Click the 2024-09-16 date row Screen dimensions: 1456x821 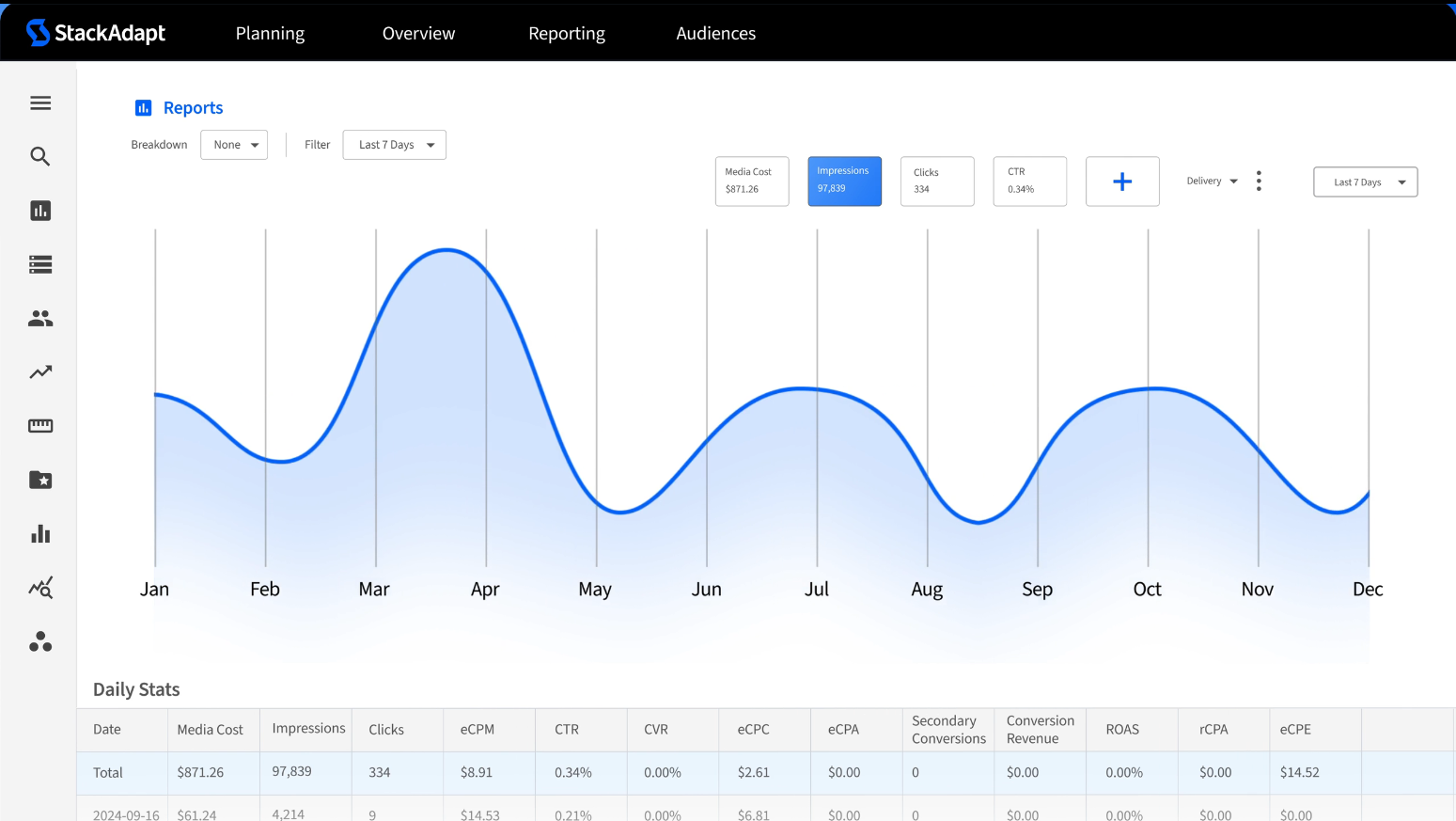(x=126, y=814)
